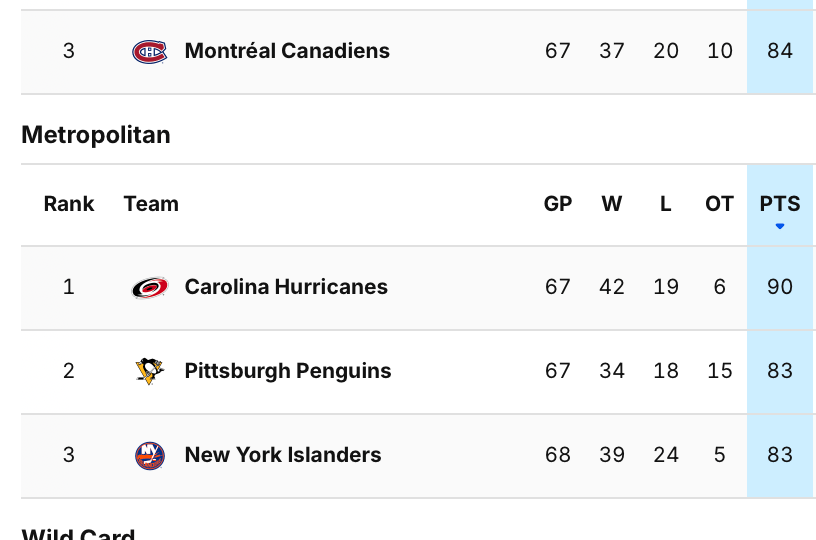The image size is (816, 540).
Task: Click the Rank column header
Action: (x=69, y=204)
